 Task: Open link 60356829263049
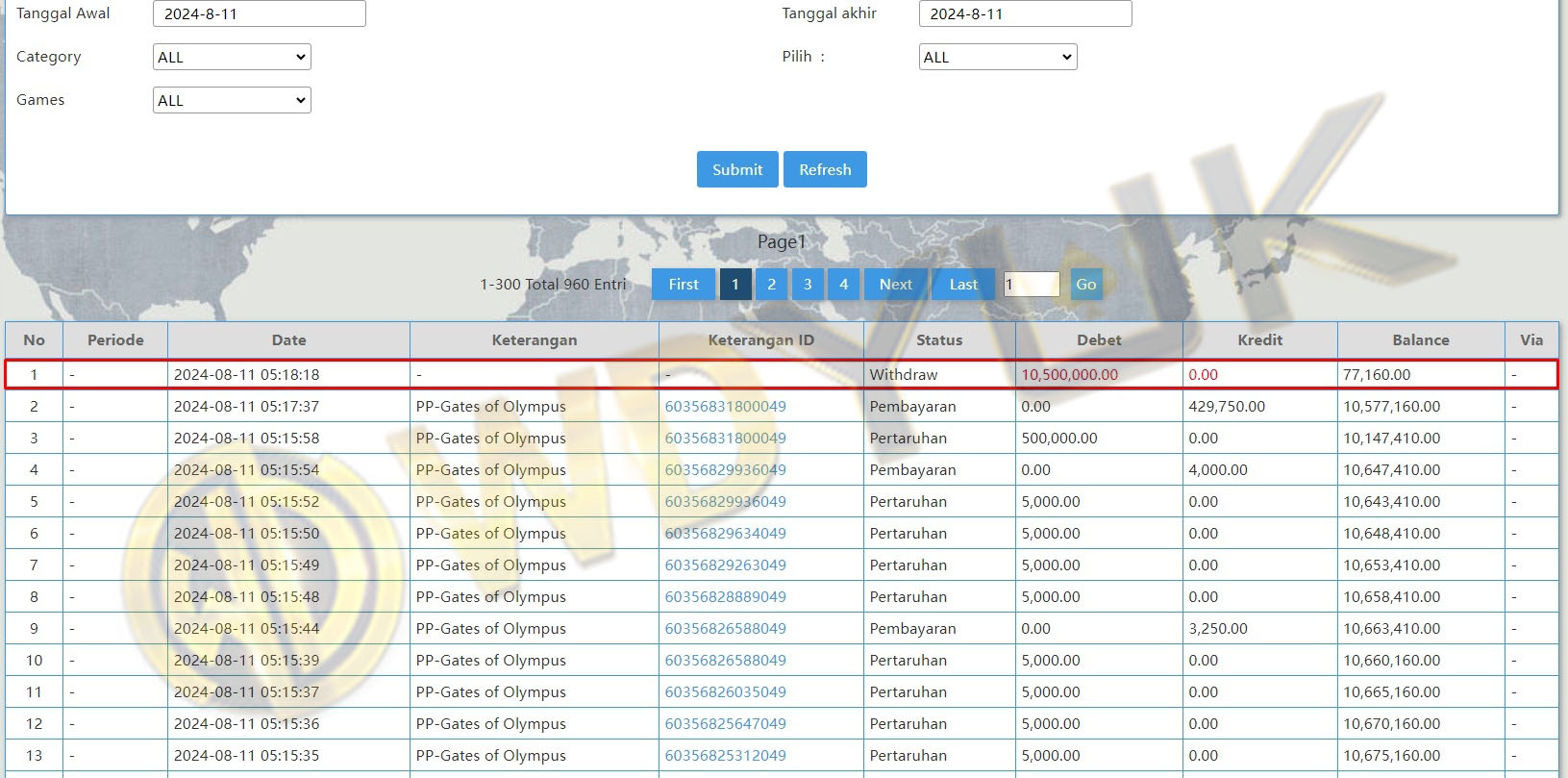pyautogui.click(x=725, y=565)
